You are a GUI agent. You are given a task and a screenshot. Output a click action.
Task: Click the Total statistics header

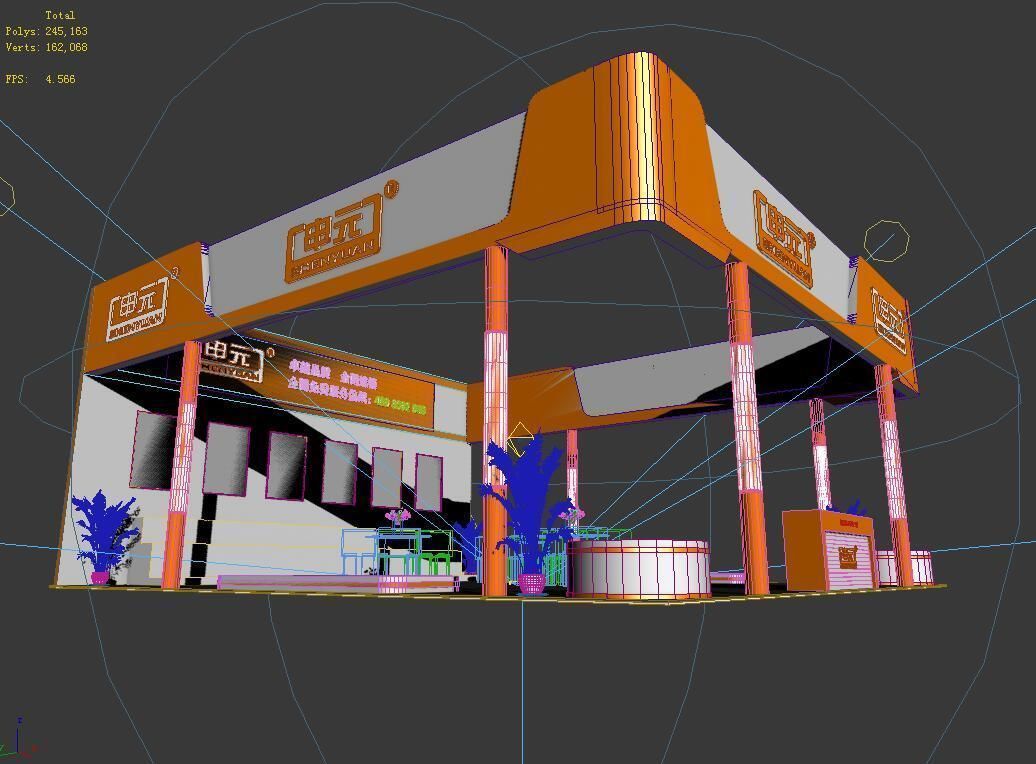coord(59,15)
